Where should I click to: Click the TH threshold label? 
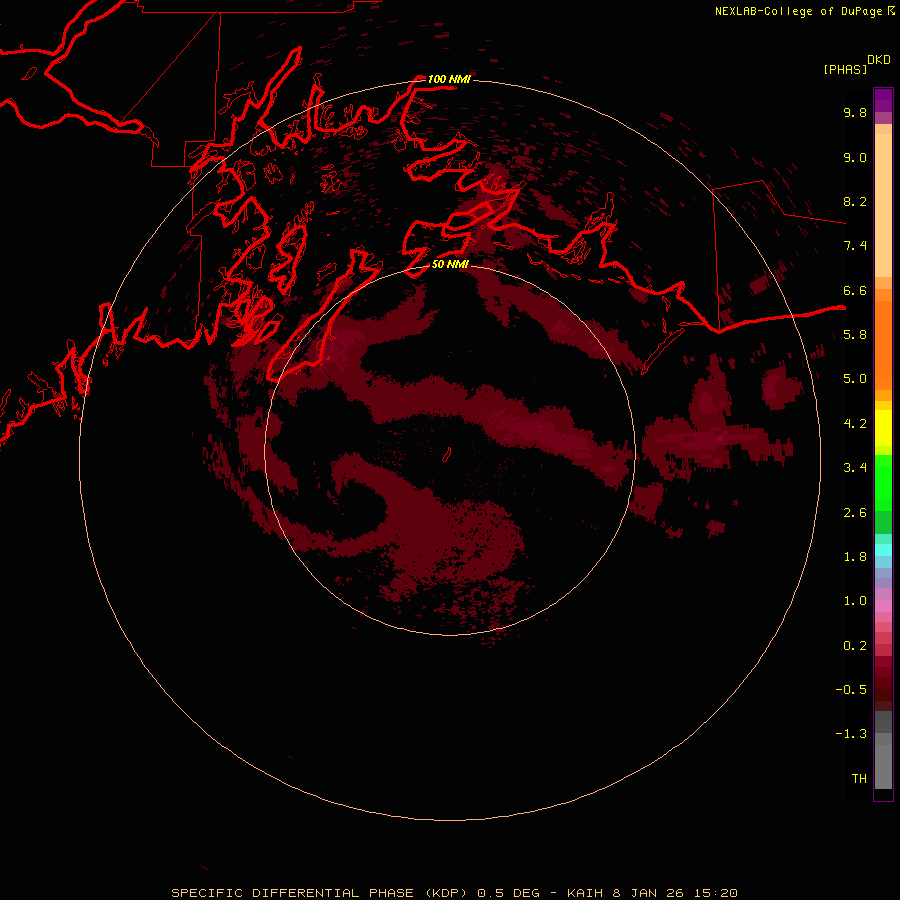pyautogui.click(x=859, y=778)
